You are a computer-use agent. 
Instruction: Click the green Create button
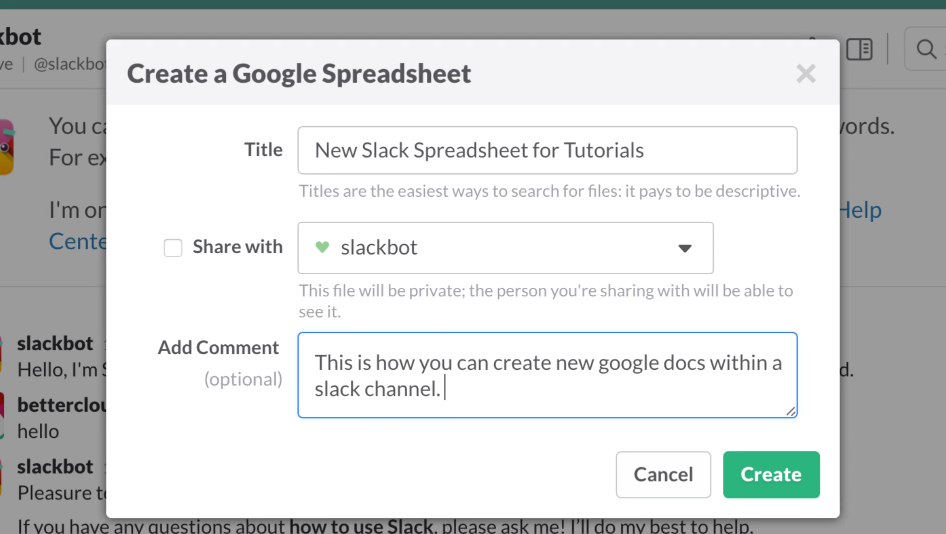point(771,474)
